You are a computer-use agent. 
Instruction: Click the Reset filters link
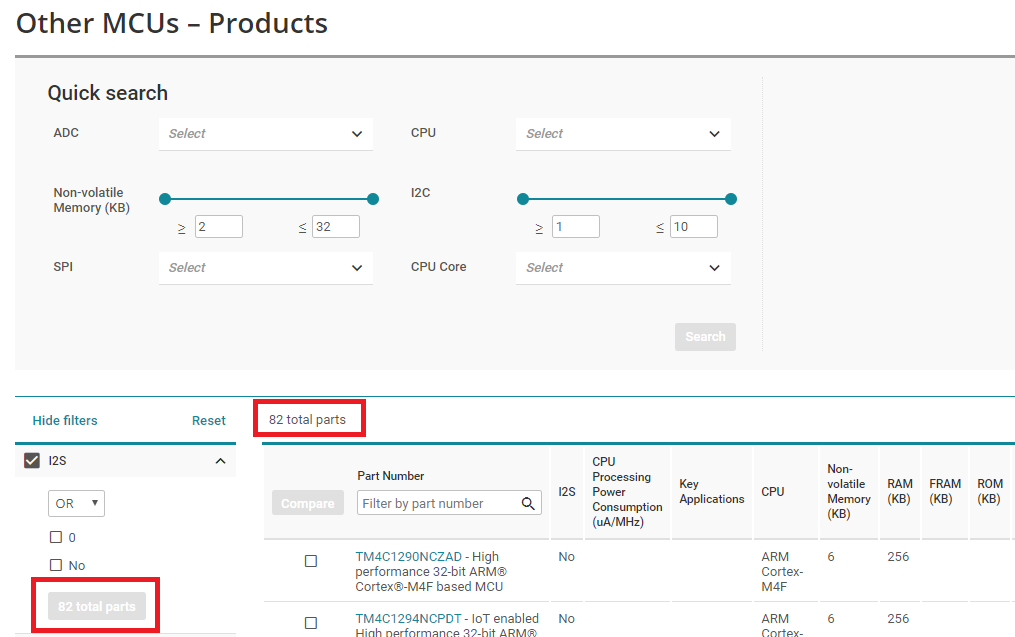click(208, 421)
